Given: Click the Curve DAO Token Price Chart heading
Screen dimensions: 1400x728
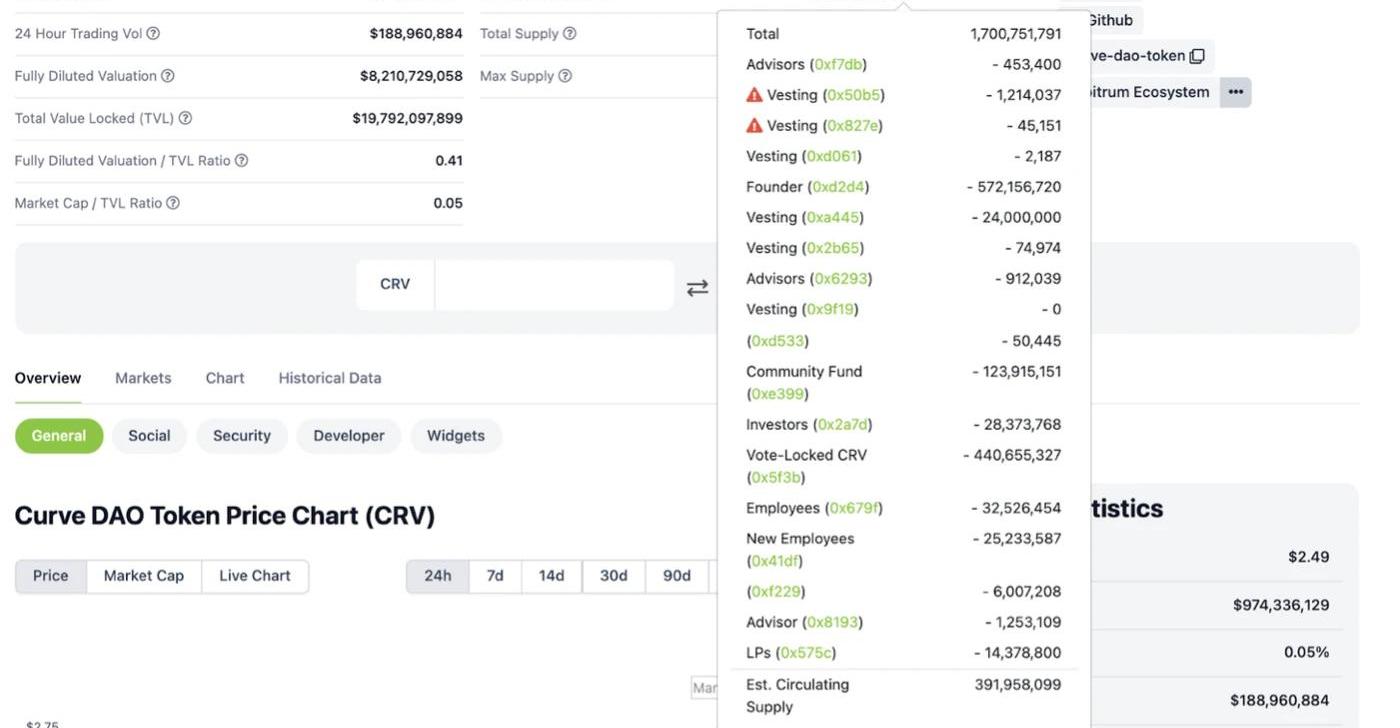Looking at the screenshot, I should (225, 516).
